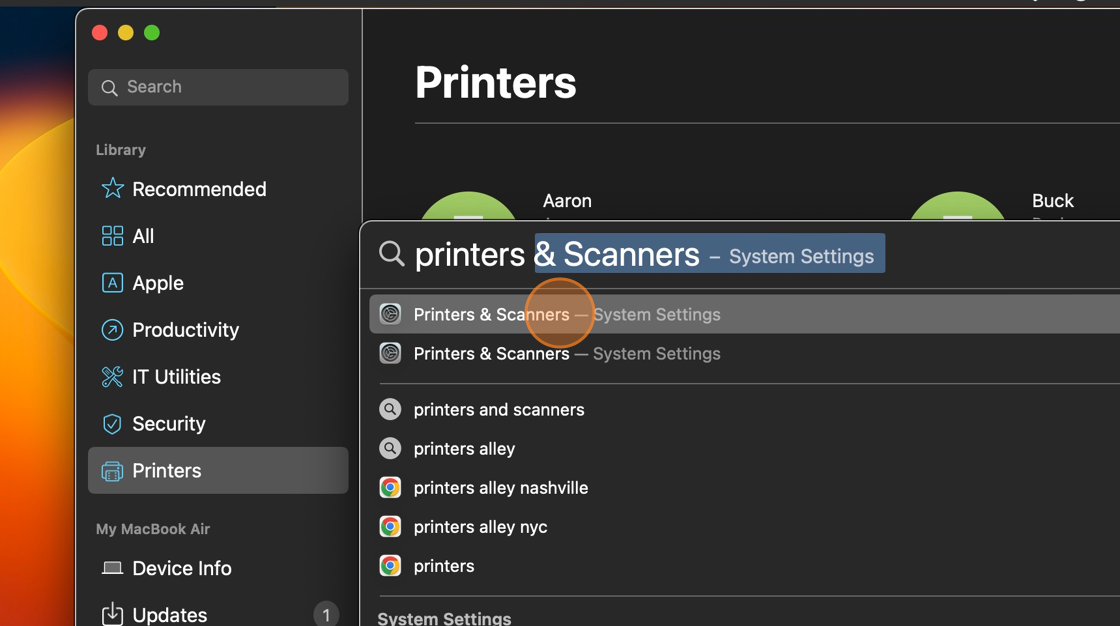The image size is (1120, 626).
Task: Click the star icon beside Recommended
Action: tap(112, 189)
